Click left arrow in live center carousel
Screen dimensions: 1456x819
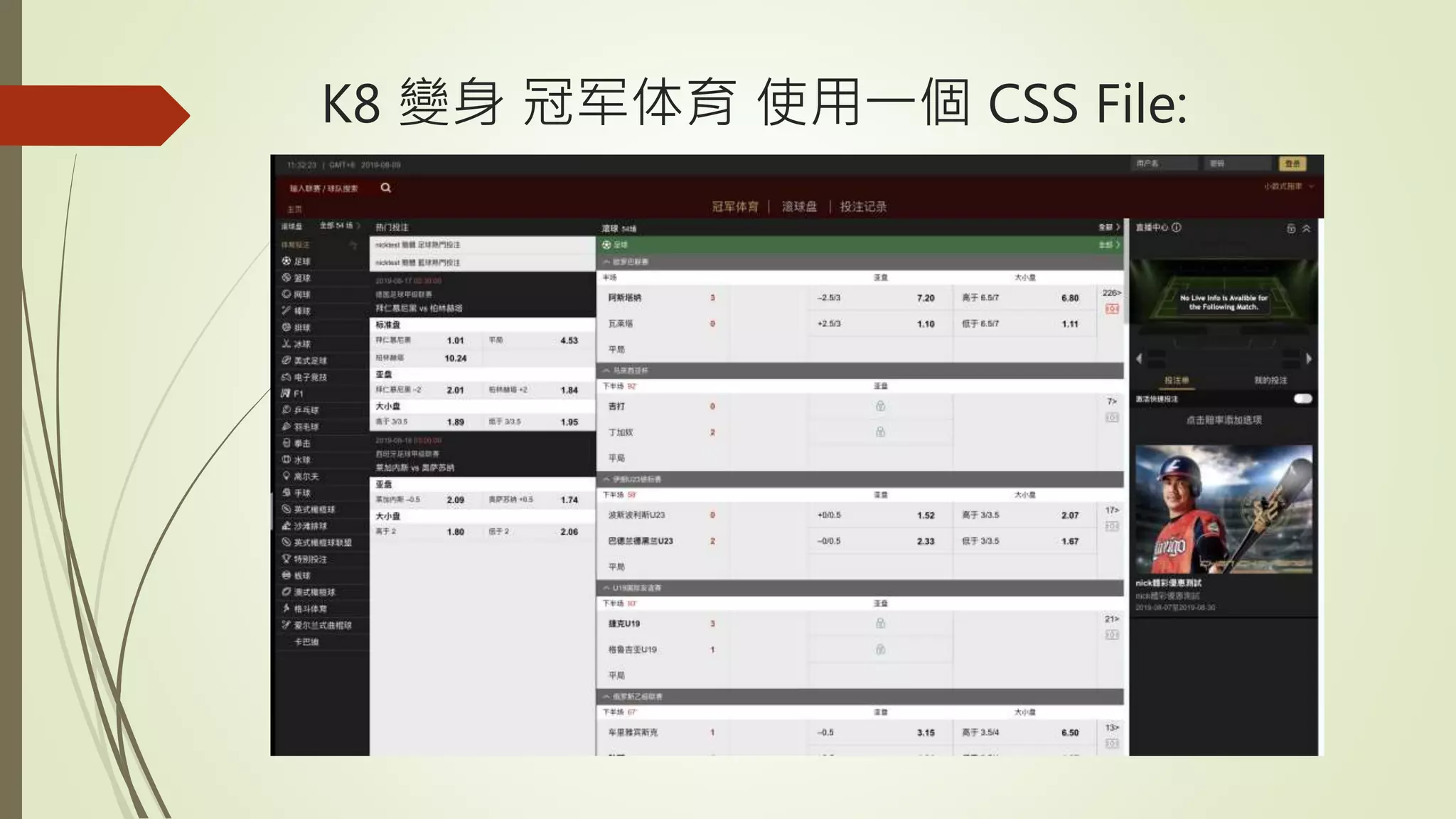(1139, 359)
